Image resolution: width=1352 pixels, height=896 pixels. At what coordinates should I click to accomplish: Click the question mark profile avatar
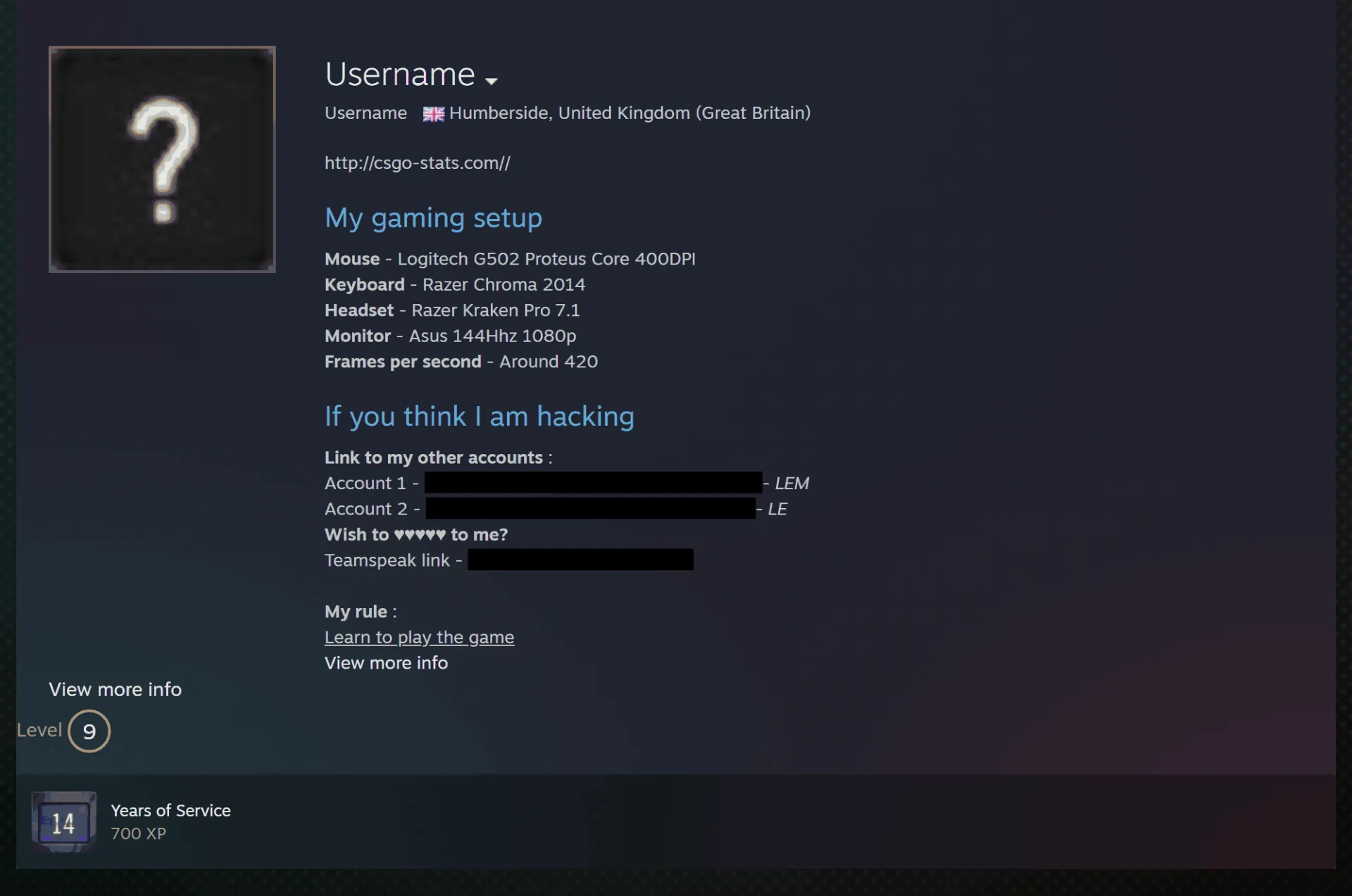(162, 159)
